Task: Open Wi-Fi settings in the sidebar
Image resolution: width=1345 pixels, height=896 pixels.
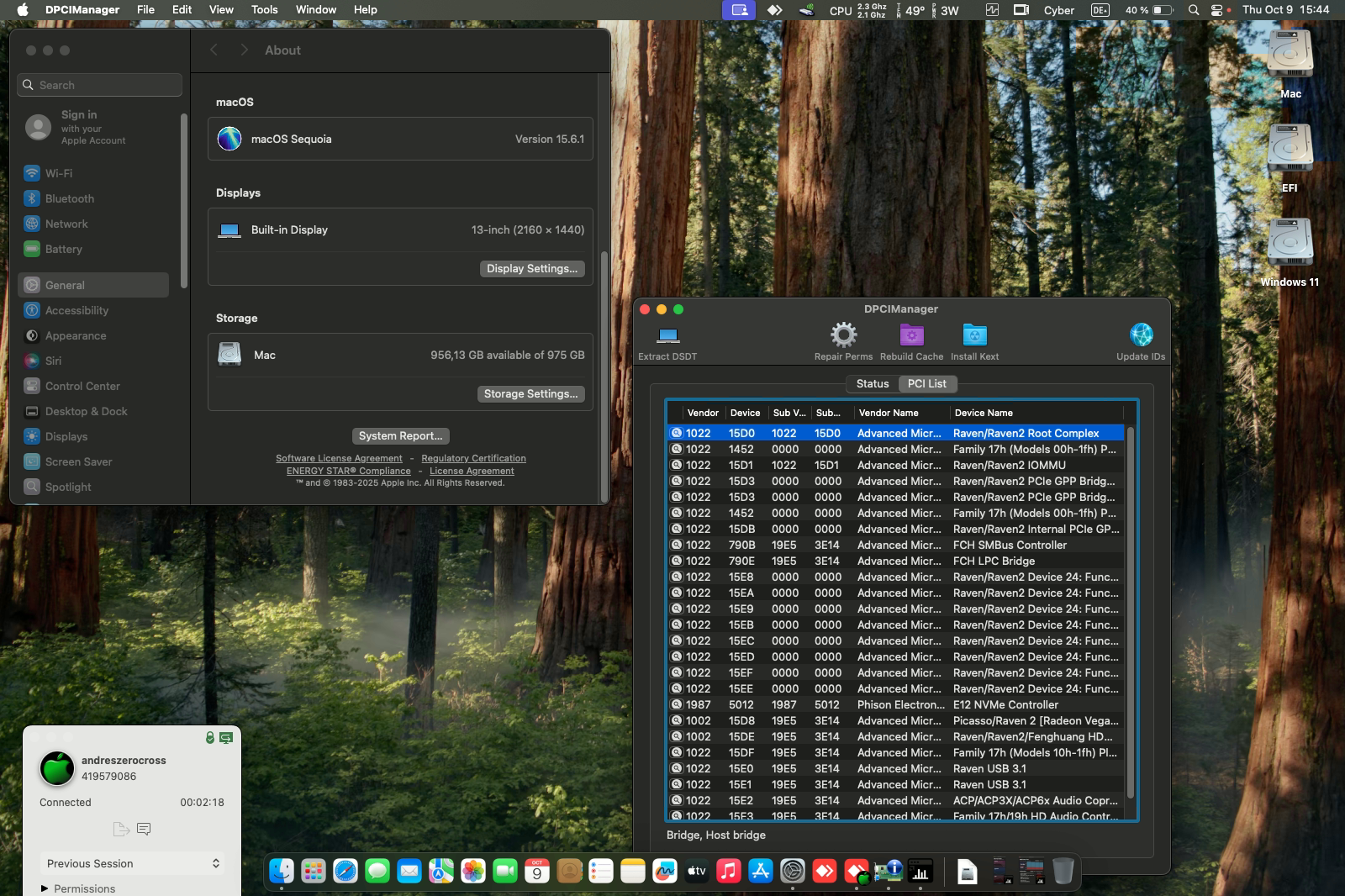Action: pyautogui.click(x=92, y=173)
